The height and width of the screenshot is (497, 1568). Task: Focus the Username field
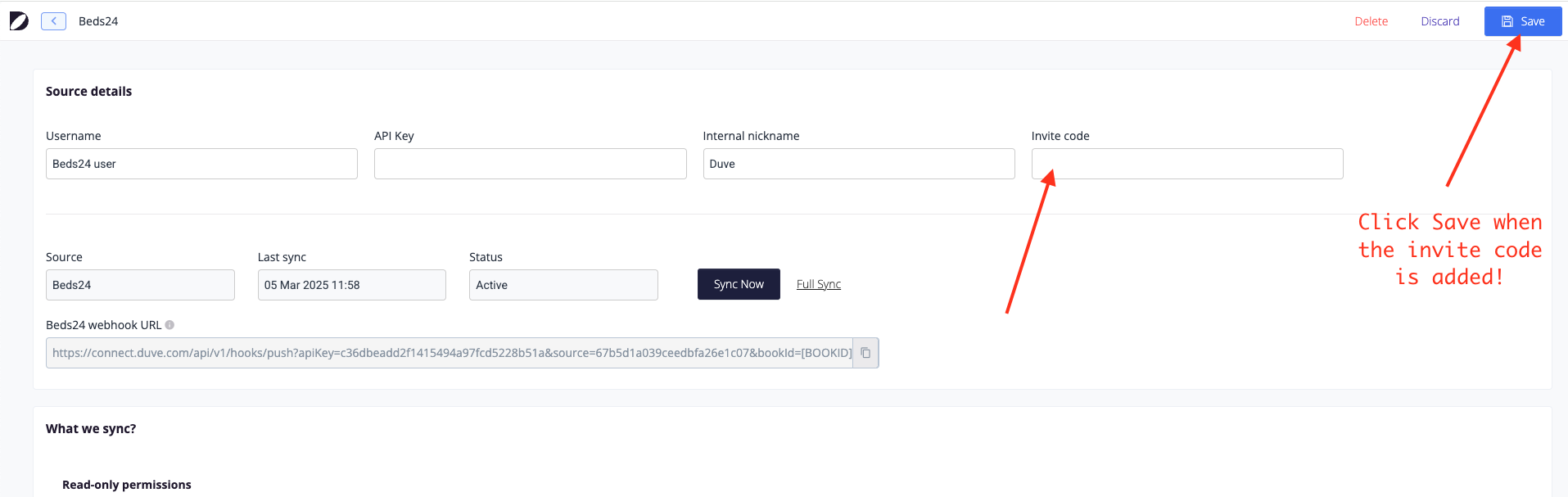point(201,164)
